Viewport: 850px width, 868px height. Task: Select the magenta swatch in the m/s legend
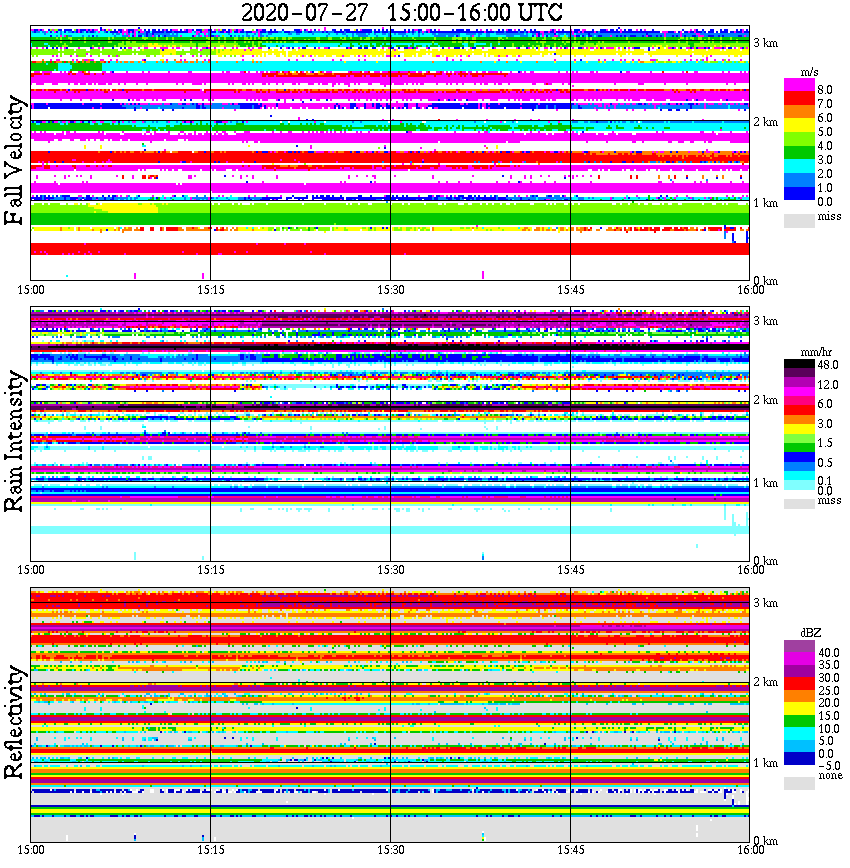[799, 85]
